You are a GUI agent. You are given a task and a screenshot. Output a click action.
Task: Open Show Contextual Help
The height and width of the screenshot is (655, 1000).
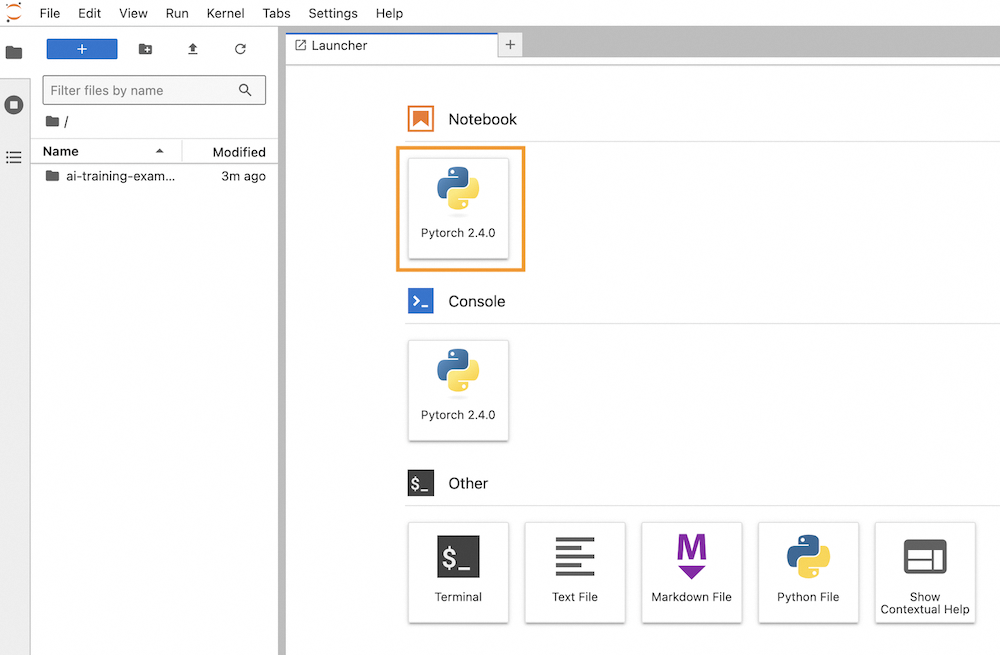[x=924, y=572]
